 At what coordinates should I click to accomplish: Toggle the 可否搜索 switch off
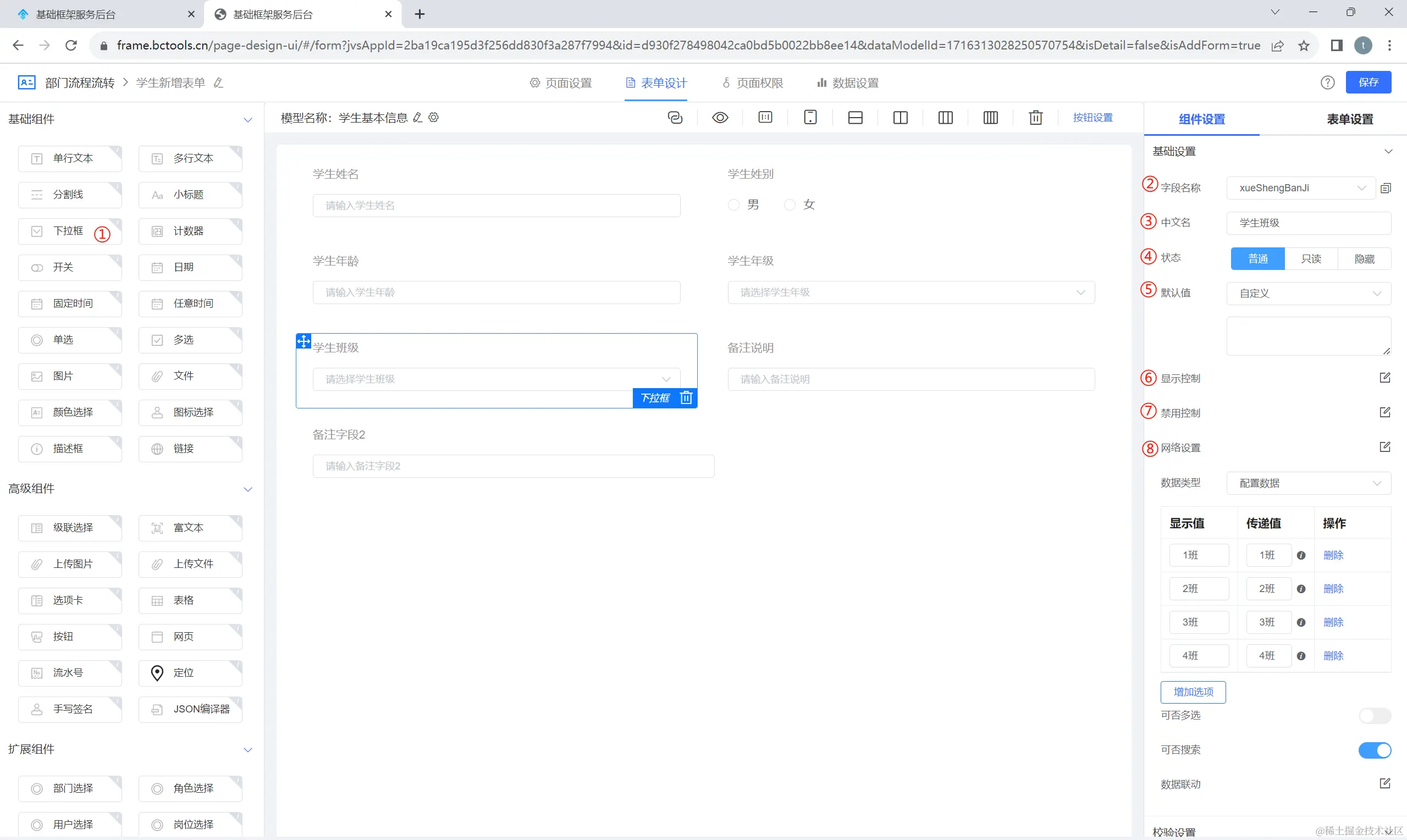coord(1374,750)
